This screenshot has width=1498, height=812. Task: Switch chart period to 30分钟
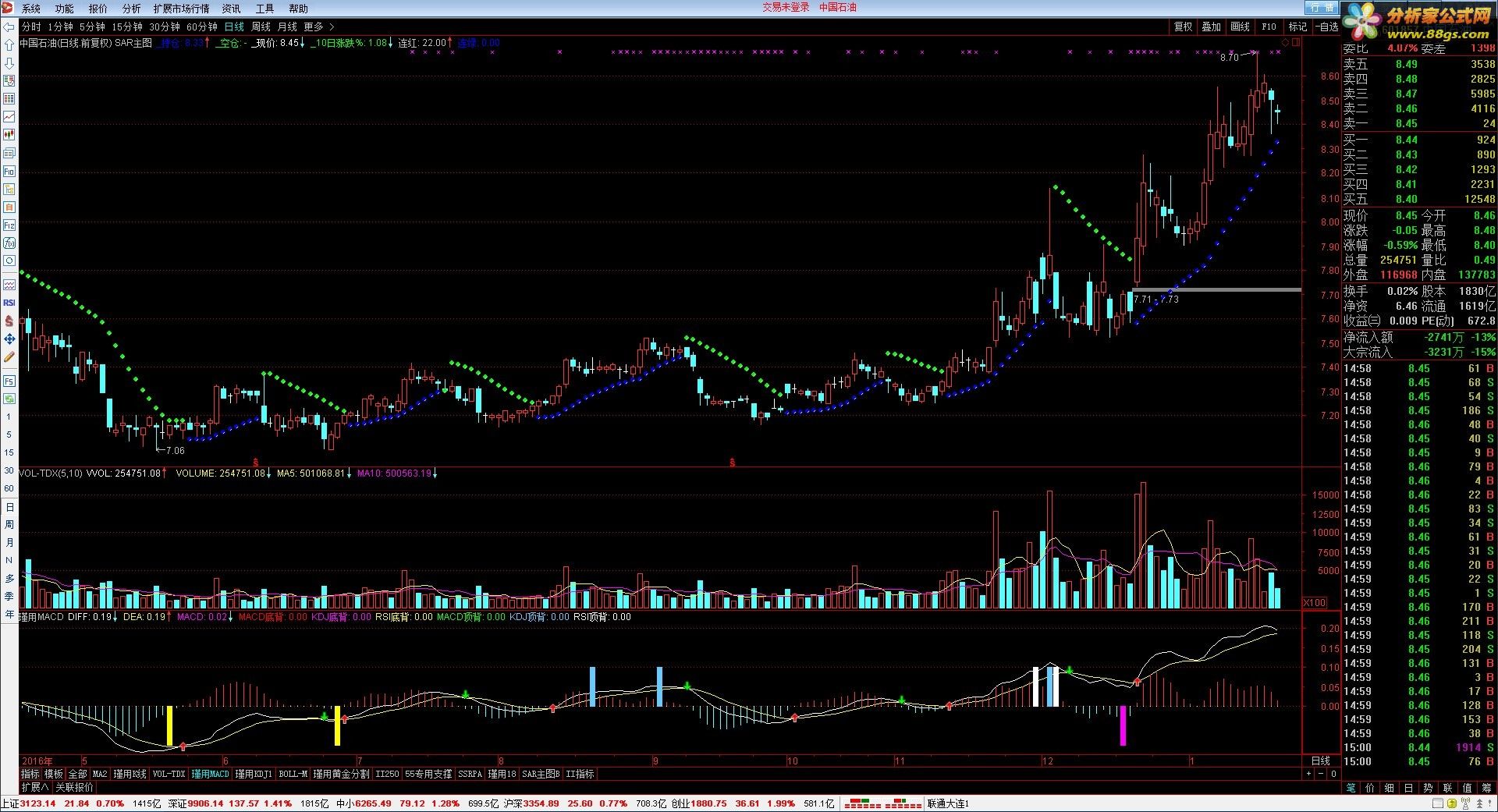164,27
